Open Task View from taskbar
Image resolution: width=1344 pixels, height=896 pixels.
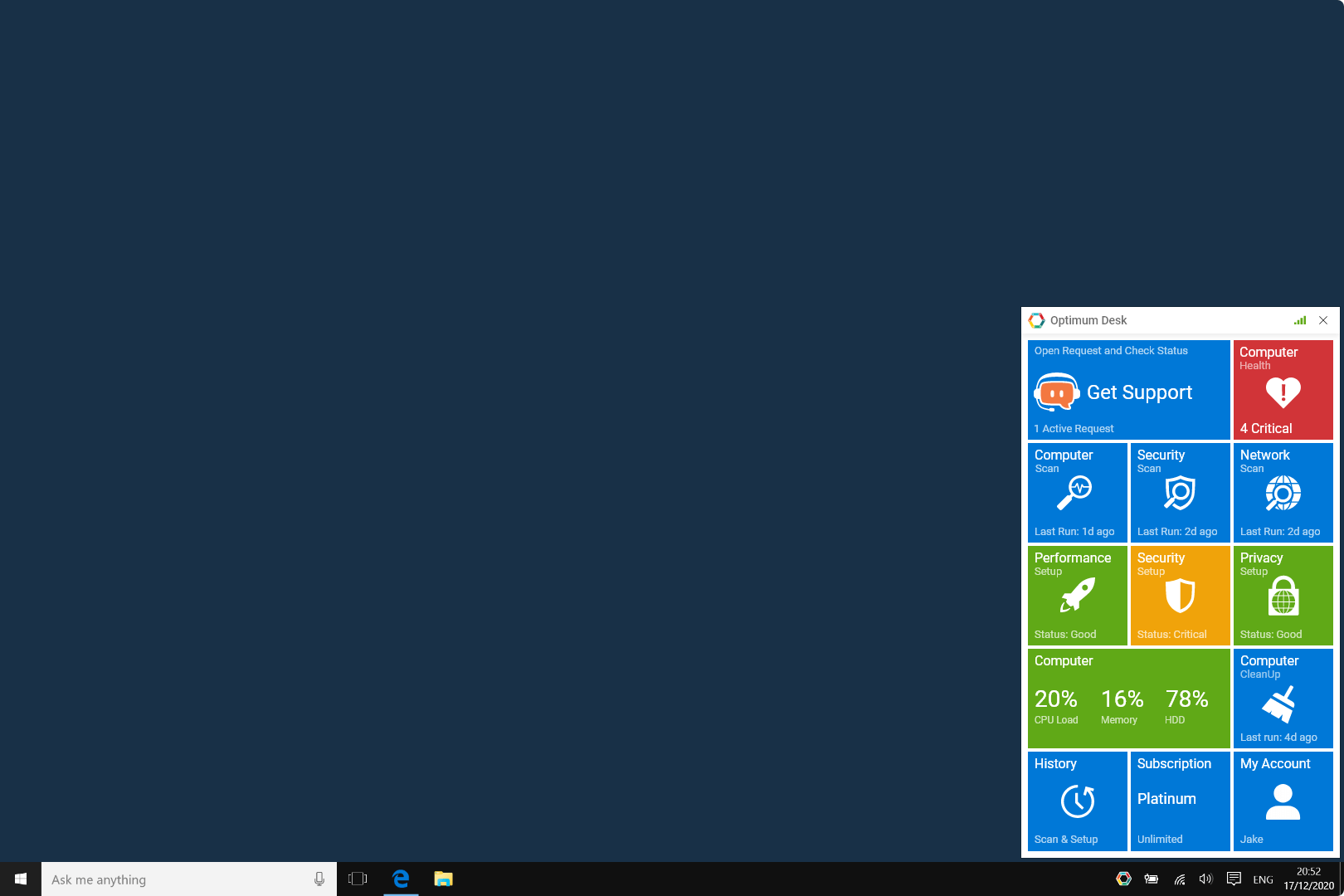pyautogui.click(x=358, y=879)
